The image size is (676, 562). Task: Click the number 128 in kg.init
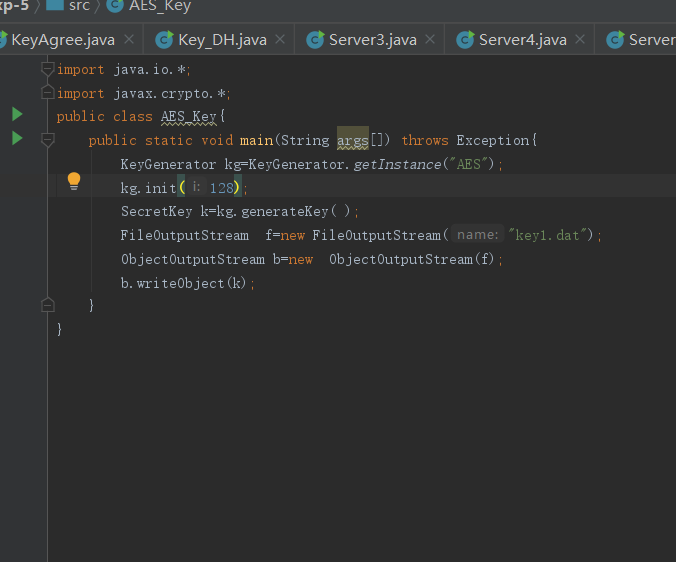pyautogui.click(x=222, y=188)
